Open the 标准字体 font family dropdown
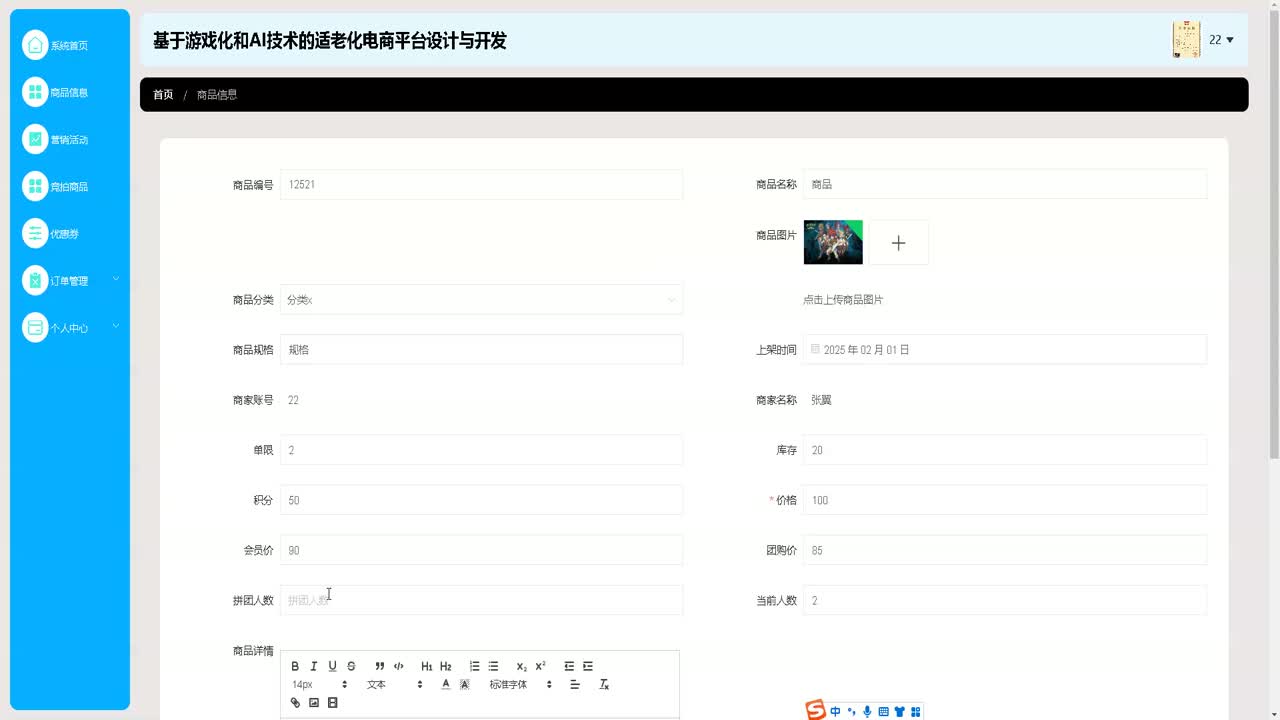 (x=520, y=685)
